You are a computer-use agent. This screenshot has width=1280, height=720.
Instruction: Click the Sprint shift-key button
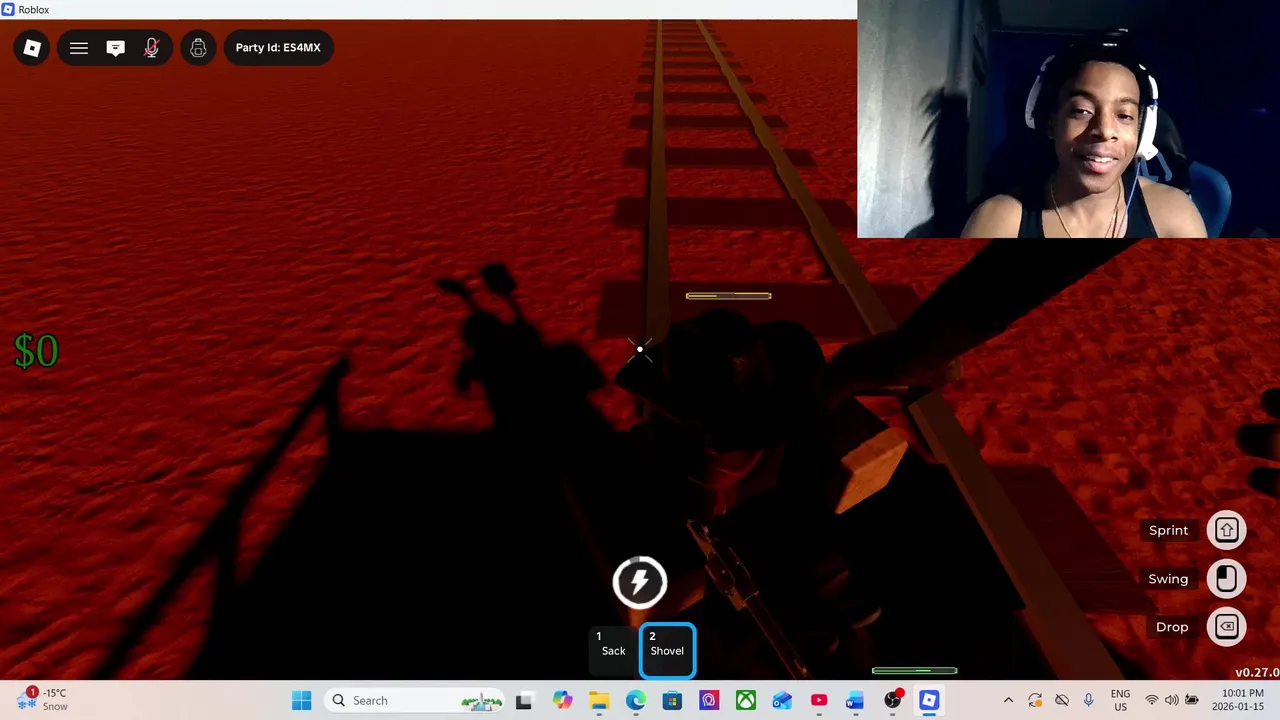click(x=1227, y=530)
